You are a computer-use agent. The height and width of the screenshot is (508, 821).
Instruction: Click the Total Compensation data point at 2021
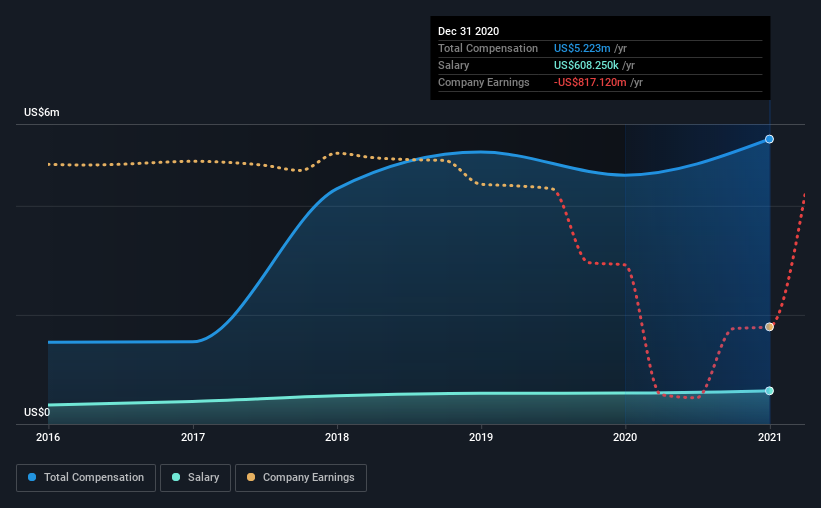click(769, 139)
